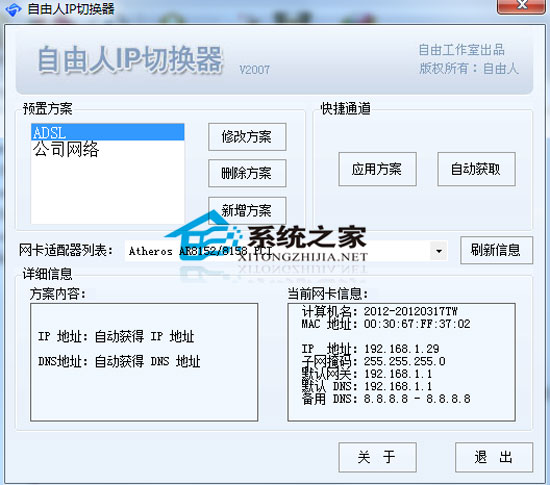This screenshot has width=550, height=485.
Task: Click the Atheros AR8152 adapter combo box
Action: tap(286, 251)
